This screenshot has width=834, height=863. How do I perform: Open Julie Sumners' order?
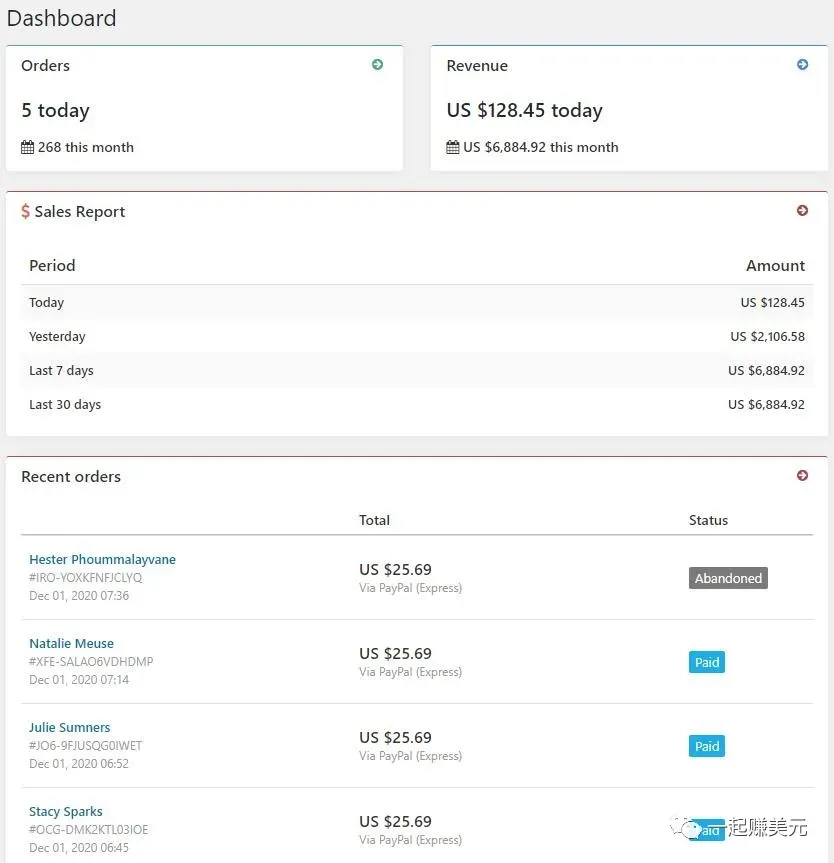point(70,728)
